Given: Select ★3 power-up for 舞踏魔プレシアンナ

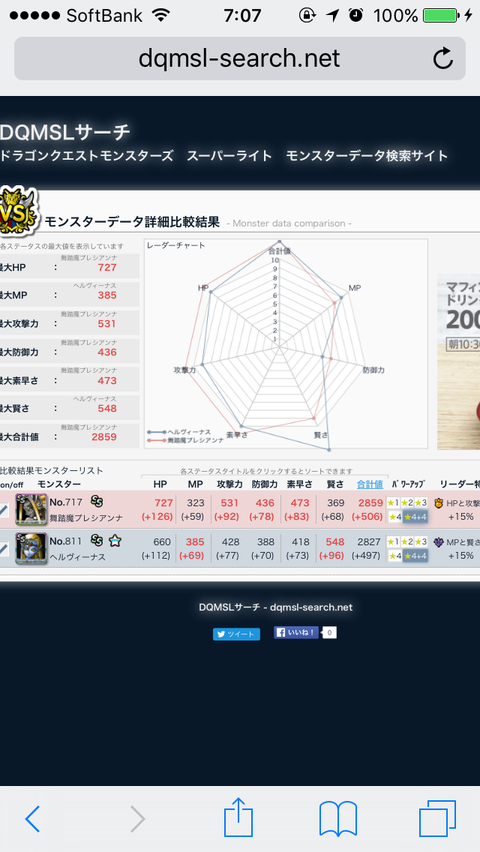Looking at the screenshot, I should click(420, 503).
